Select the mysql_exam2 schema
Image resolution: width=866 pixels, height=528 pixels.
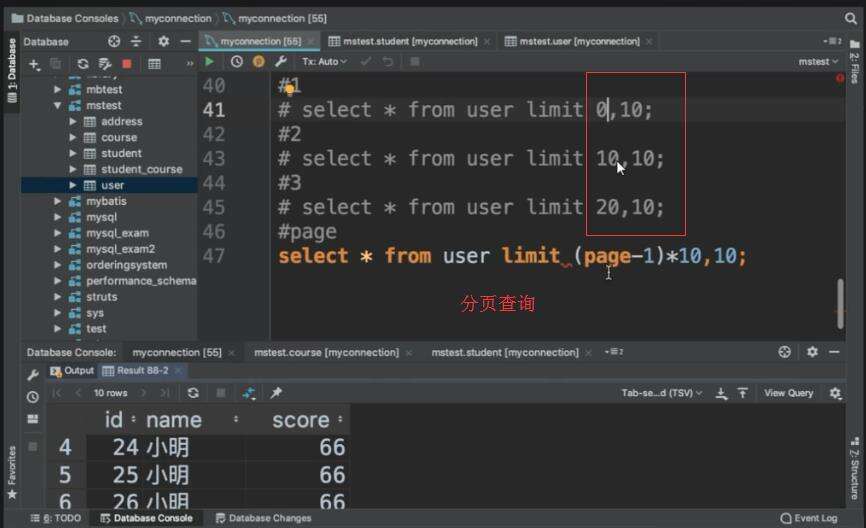coord(120,250)
